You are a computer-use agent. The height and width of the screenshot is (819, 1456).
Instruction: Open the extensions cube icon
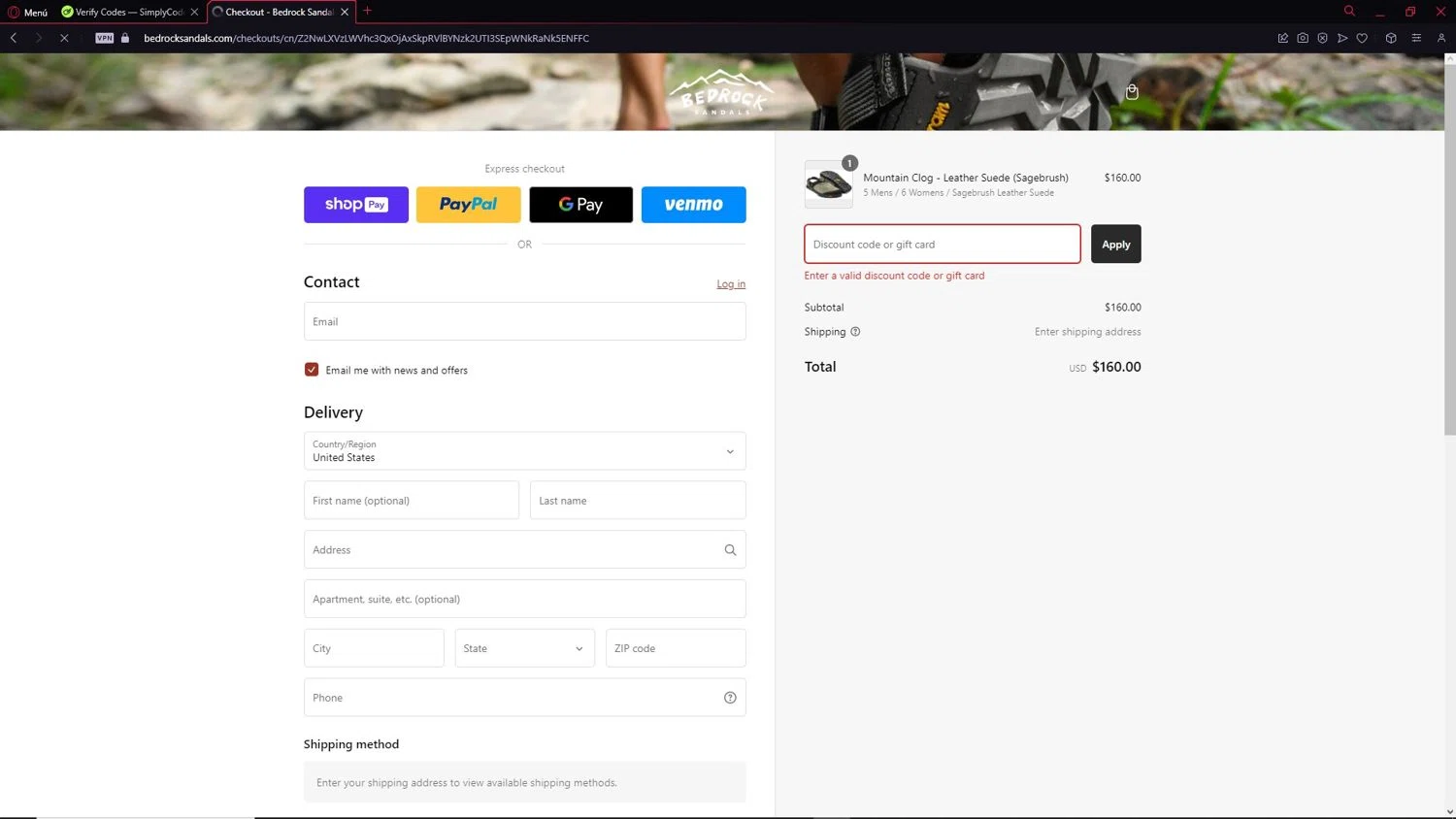pos(1391,38)
